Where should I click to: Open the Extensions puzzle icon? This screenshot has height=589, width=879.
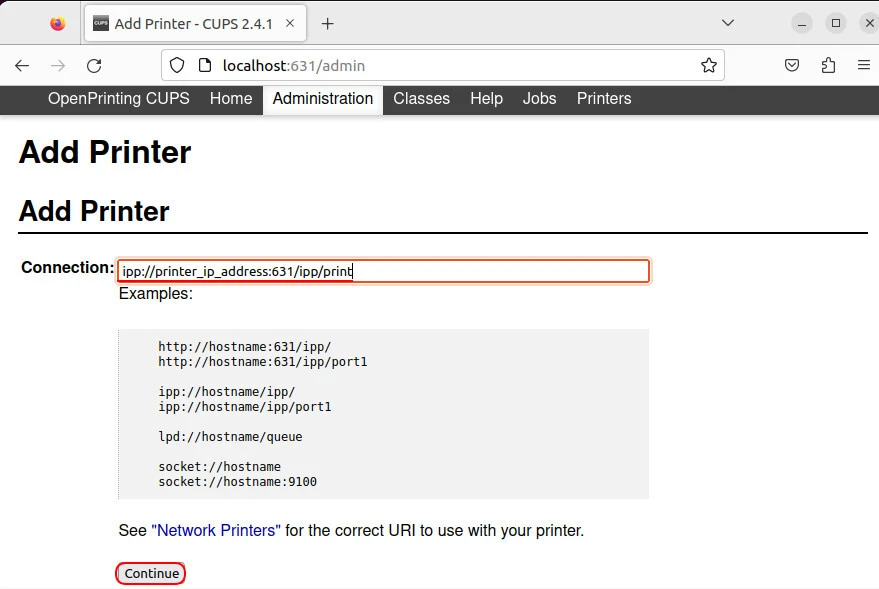828,66
